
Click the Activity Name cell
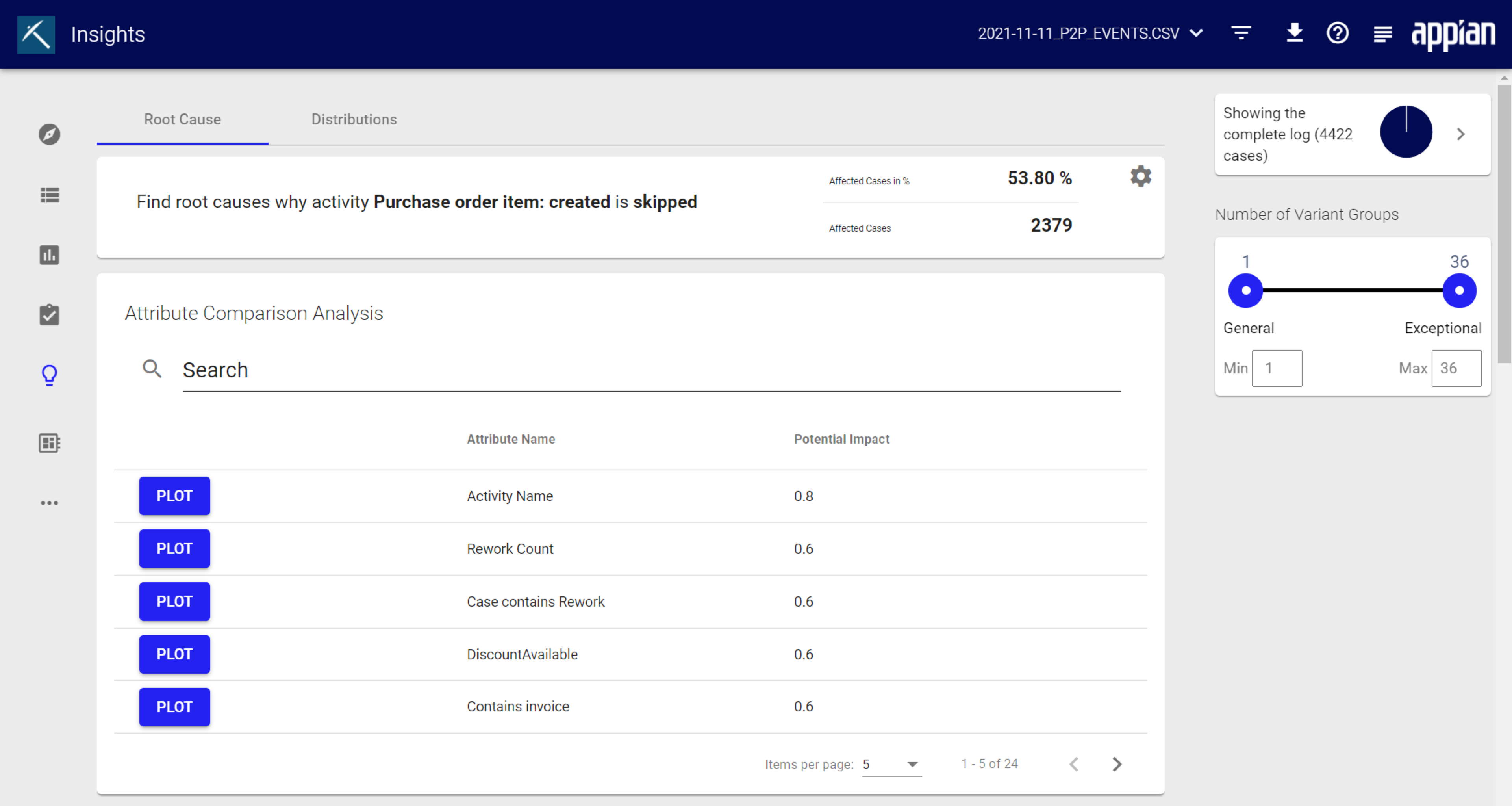[x=510, y=496]
